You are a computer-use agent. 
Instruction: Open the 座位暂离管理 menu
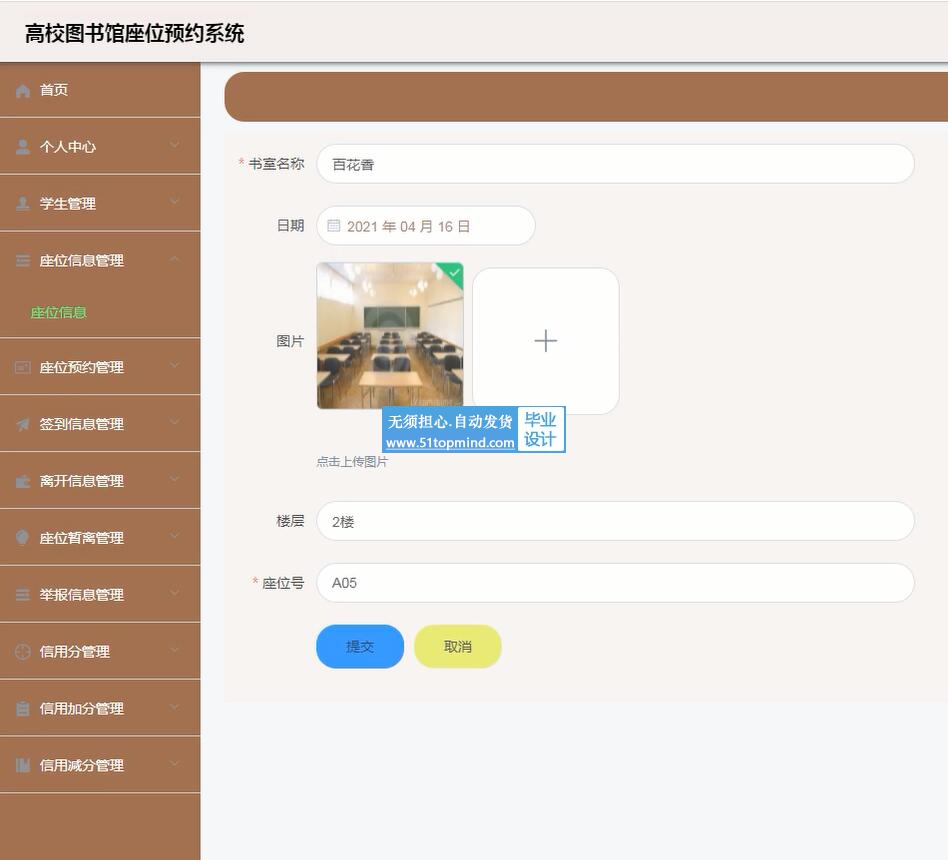coord(100,538)
